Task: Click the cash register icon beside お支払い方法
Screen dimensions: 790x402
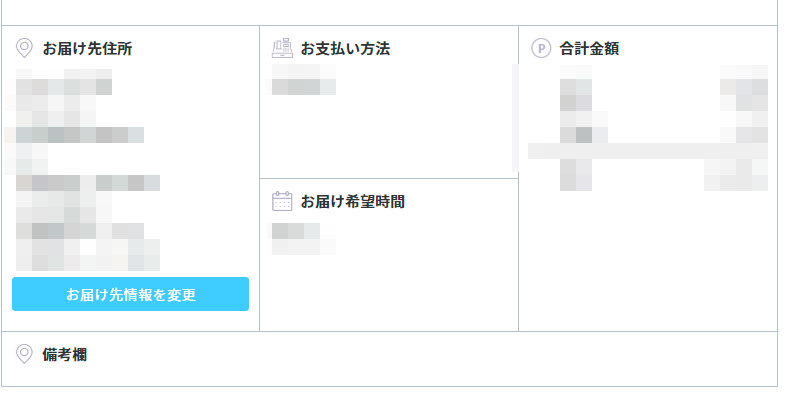Action: coord(282,48)
